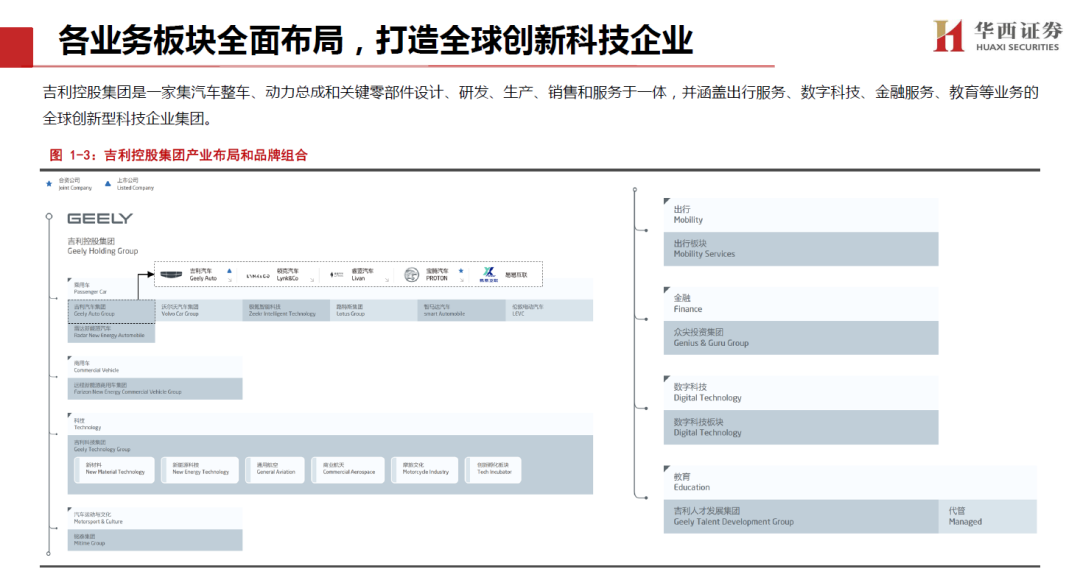Click the Mobility heading
This screenshot has width=1080, height=569.
point(688,214)
